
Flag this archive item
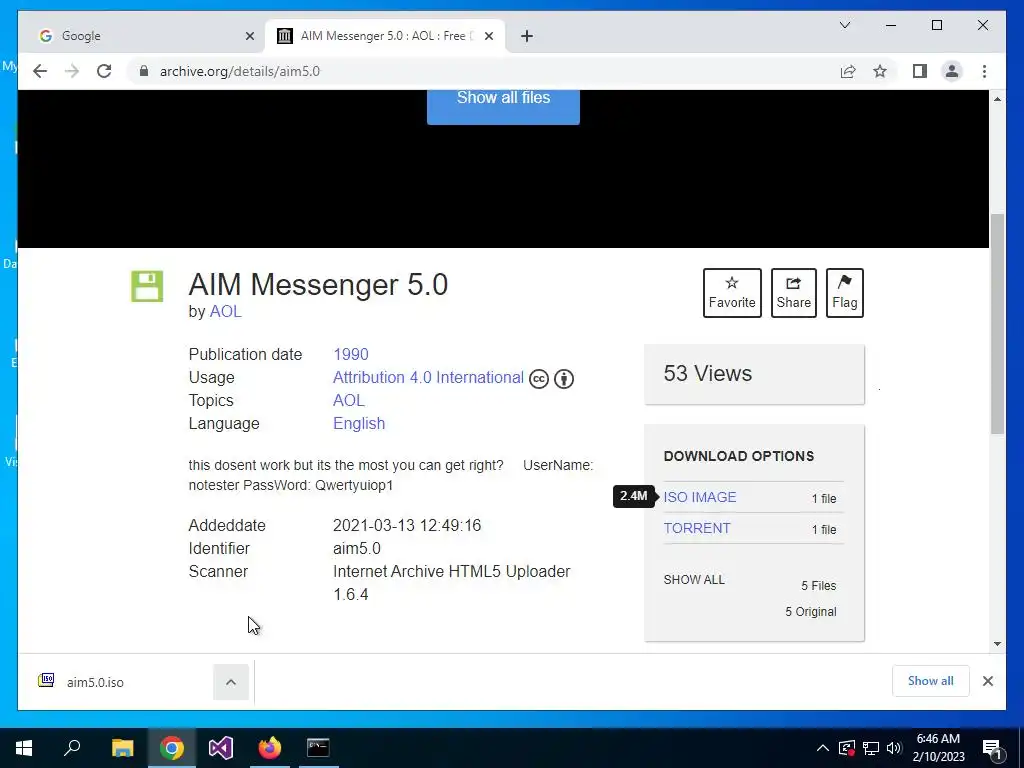click(844, 293)
